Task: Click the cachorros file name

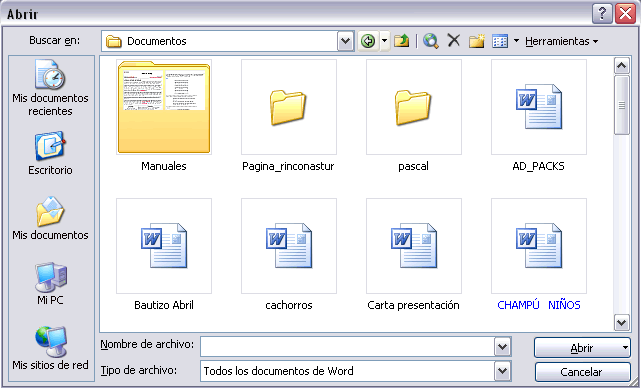Action: click(289, 305)
